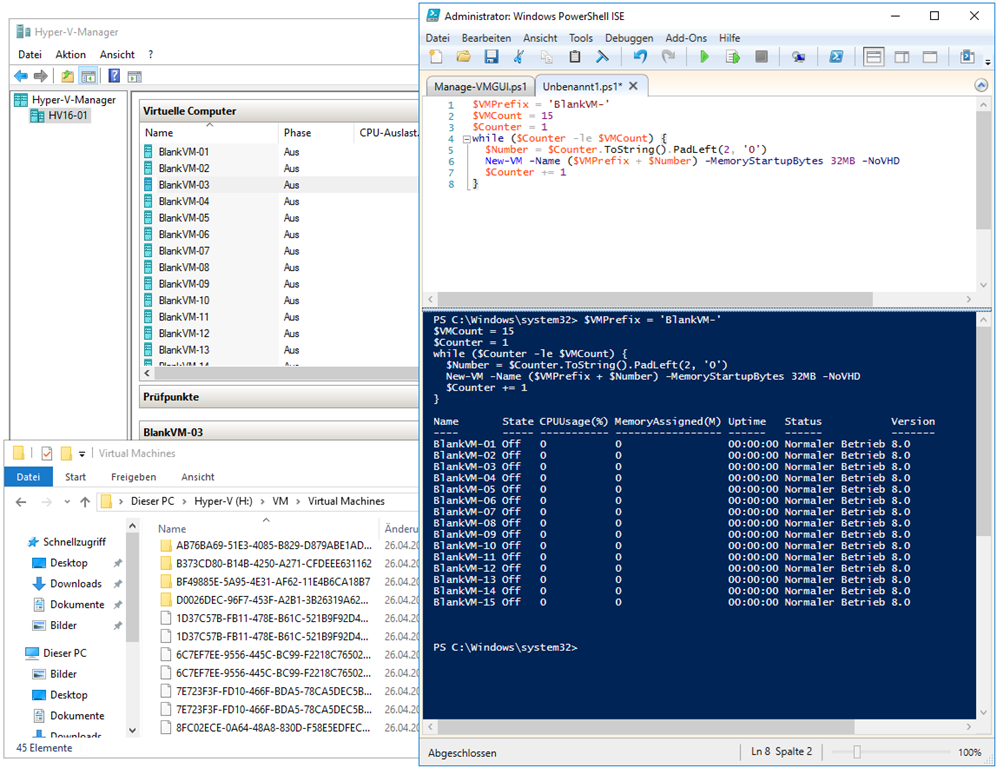Clear the console pane with the brush icon
The image size is (997, 768).
tap(602, 57)
